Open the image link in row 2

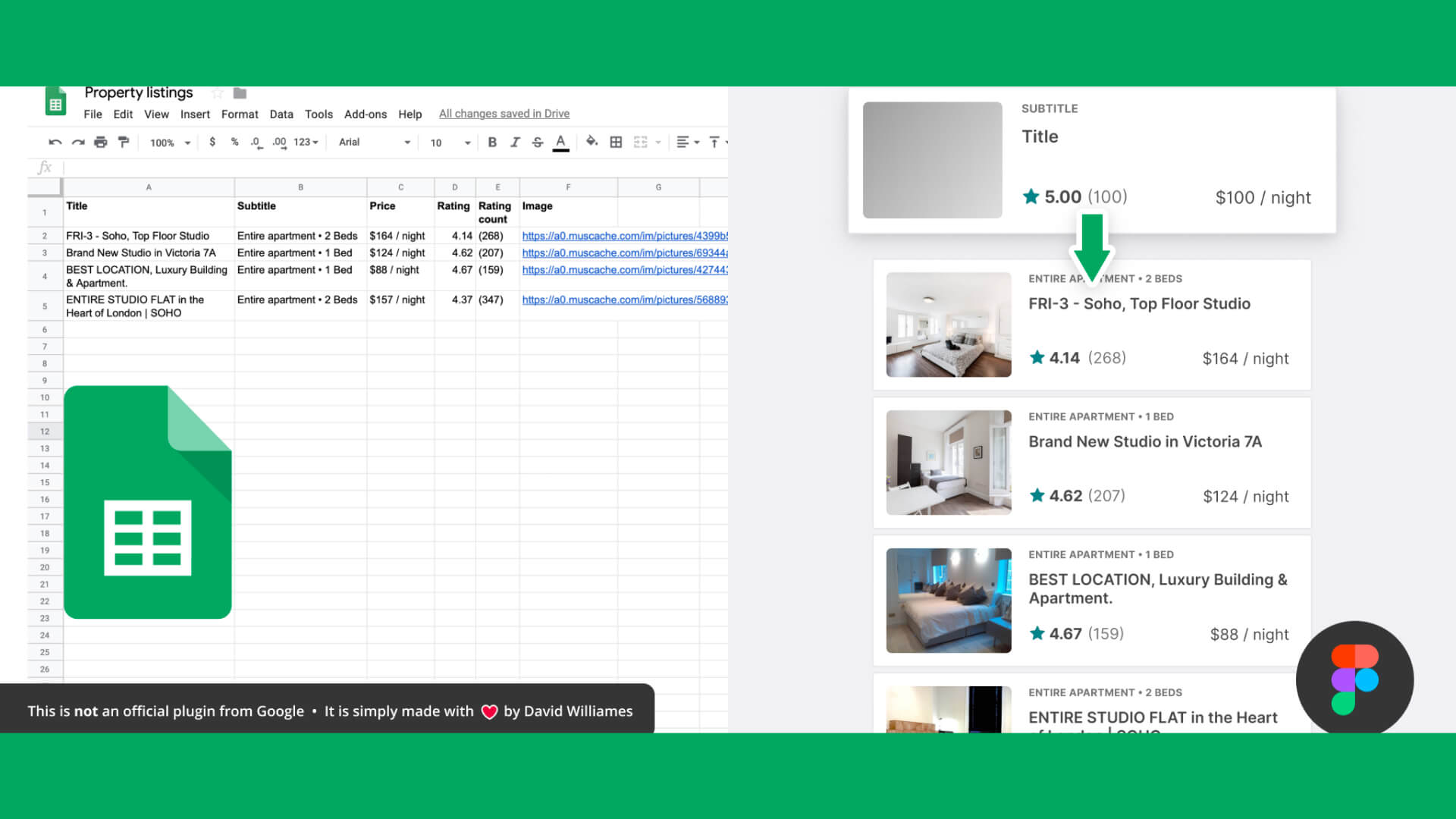625,236
